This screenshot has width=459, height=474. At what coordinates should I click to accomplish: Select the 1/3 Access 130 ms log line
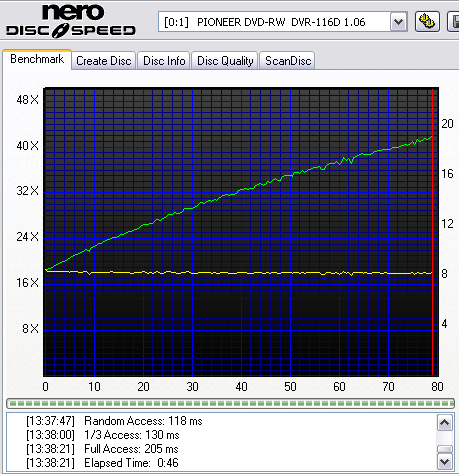(x=103, y=435)
